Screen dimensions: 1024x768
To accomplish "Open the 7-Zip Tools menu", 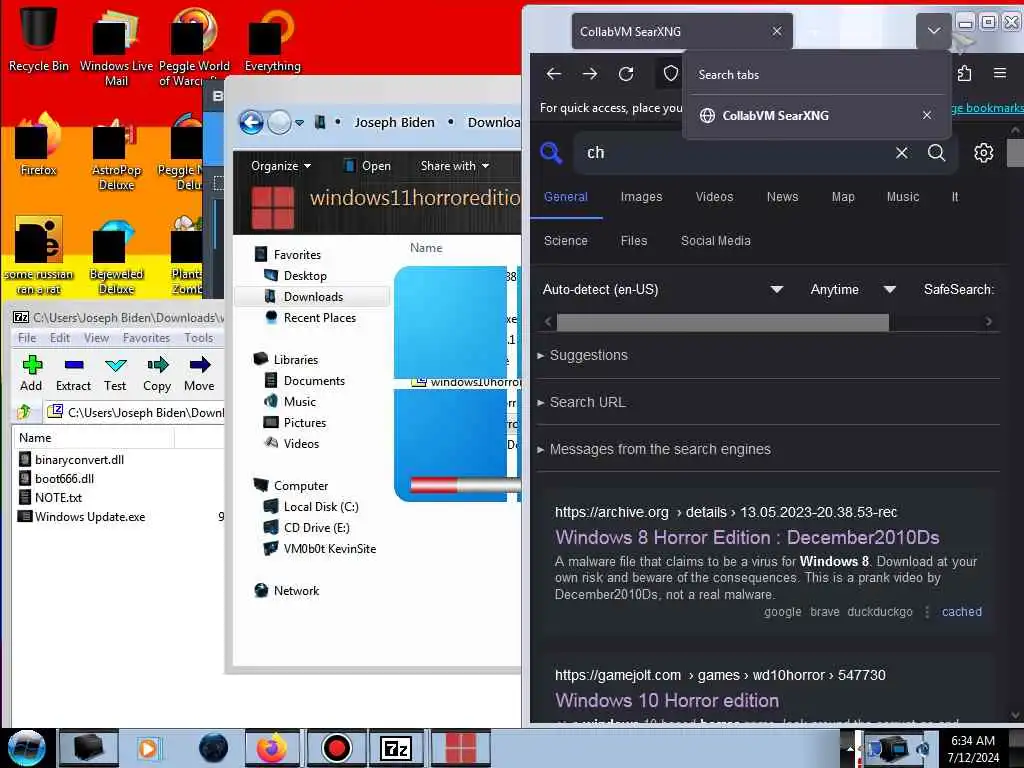I will [199, 338].
